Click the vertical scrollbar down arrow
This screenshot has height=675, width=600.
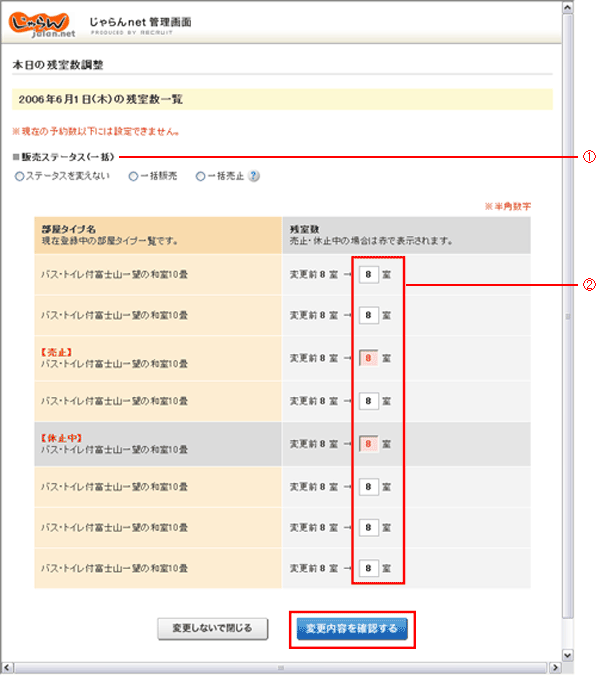[568, 655]
